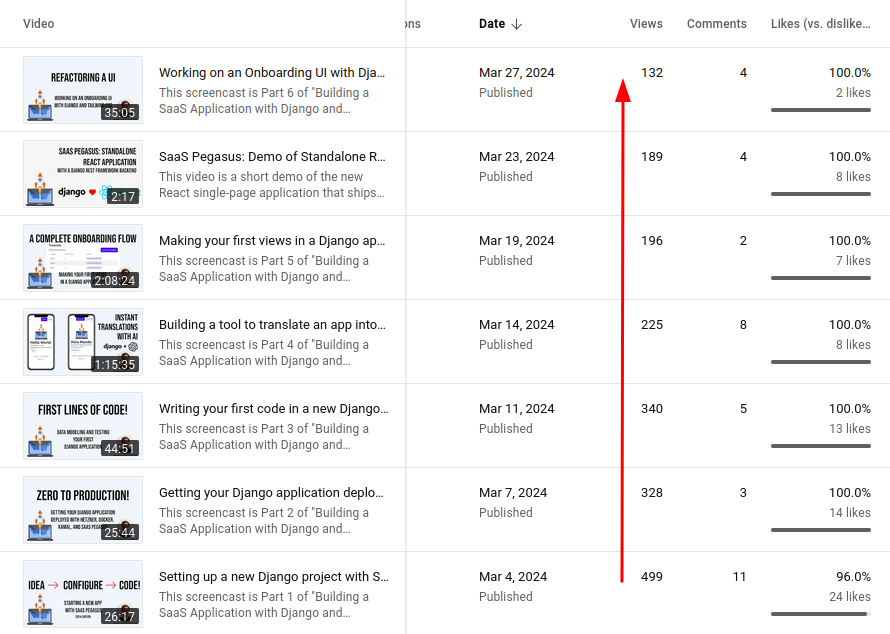This screenshot has height=634, width=890.
Task: Select the 'Refactoring a UI' video thumbnail
Action: 83,91
